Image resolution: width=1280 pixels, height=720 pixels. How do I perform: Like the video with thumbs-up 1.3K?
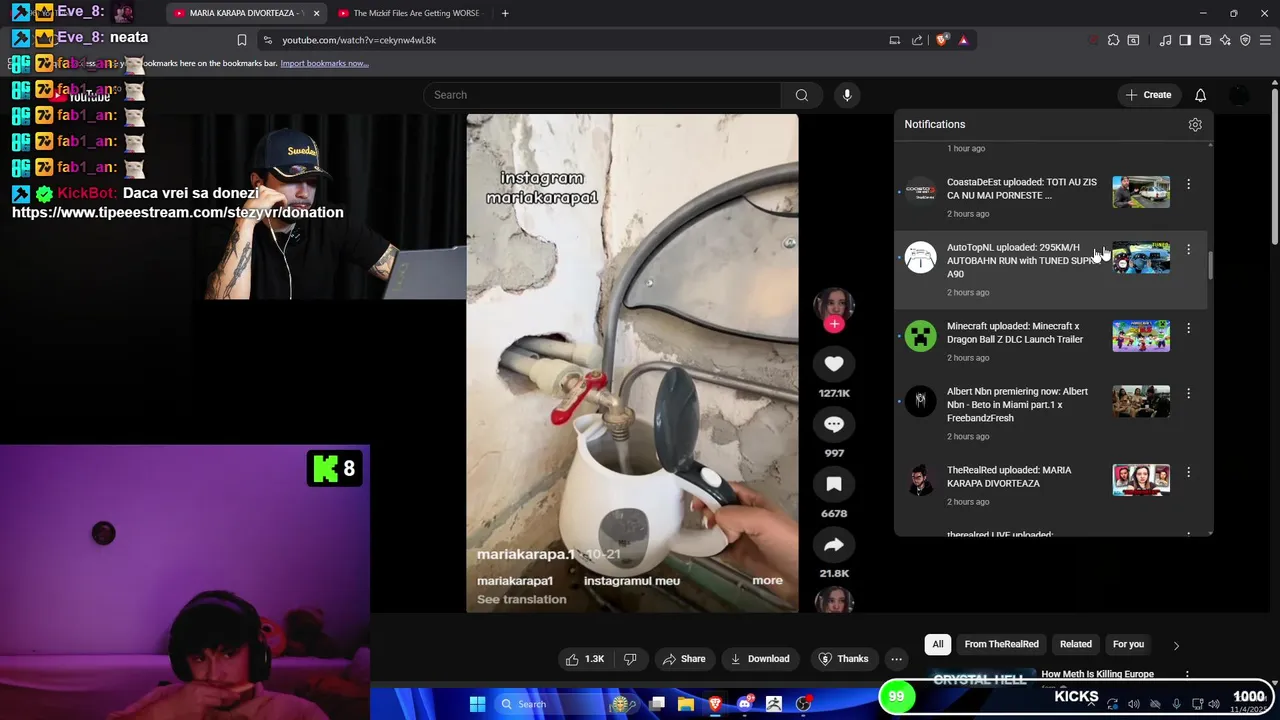point(585,659)
